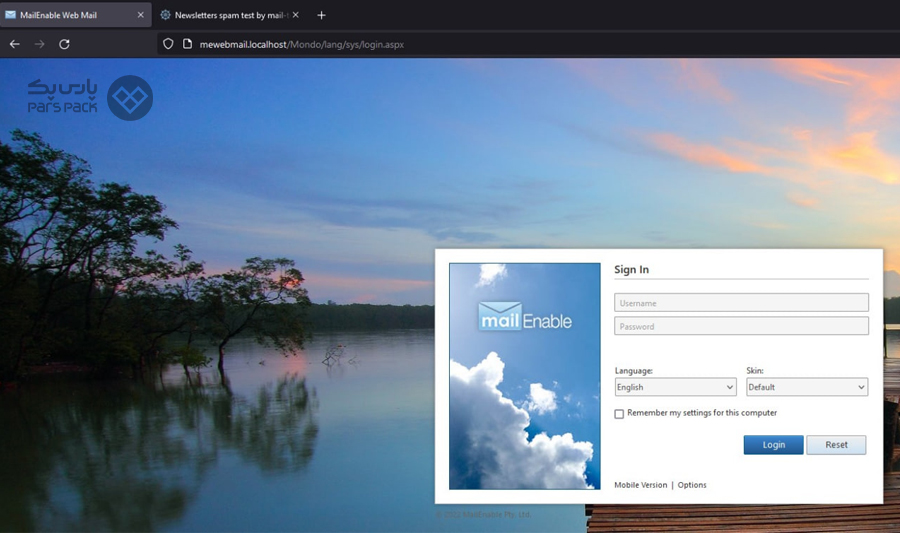Viewport: 900px width, 533px height.
Task: Open a new tab with the plus icon
Action: coord(321,15)
